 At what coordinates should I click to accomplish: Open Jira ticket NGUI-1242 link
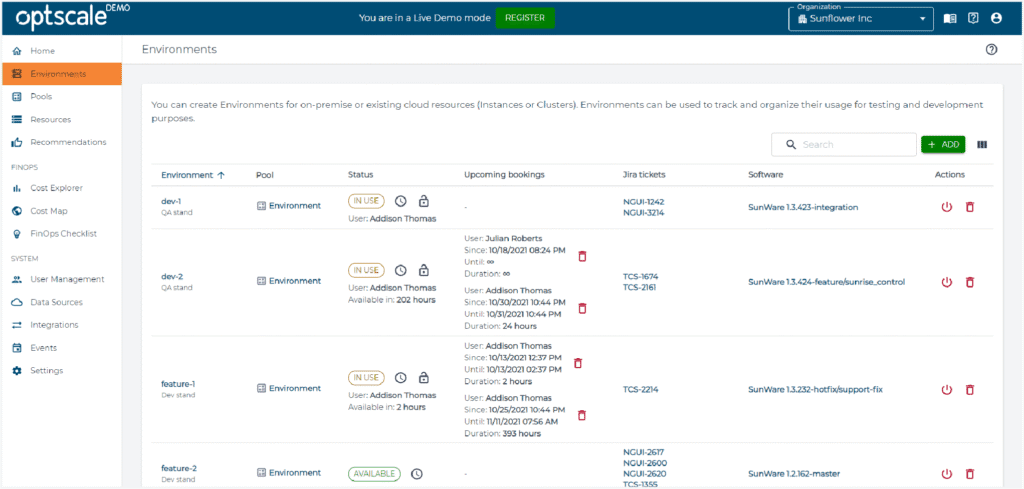(643, 202)
